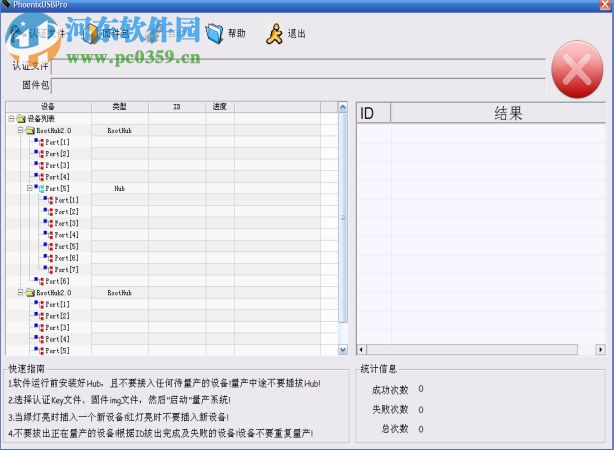614x450 pixels.
Task: Click the RootHub type cell of the first RootHub2.0
Action: click(120, 130)
